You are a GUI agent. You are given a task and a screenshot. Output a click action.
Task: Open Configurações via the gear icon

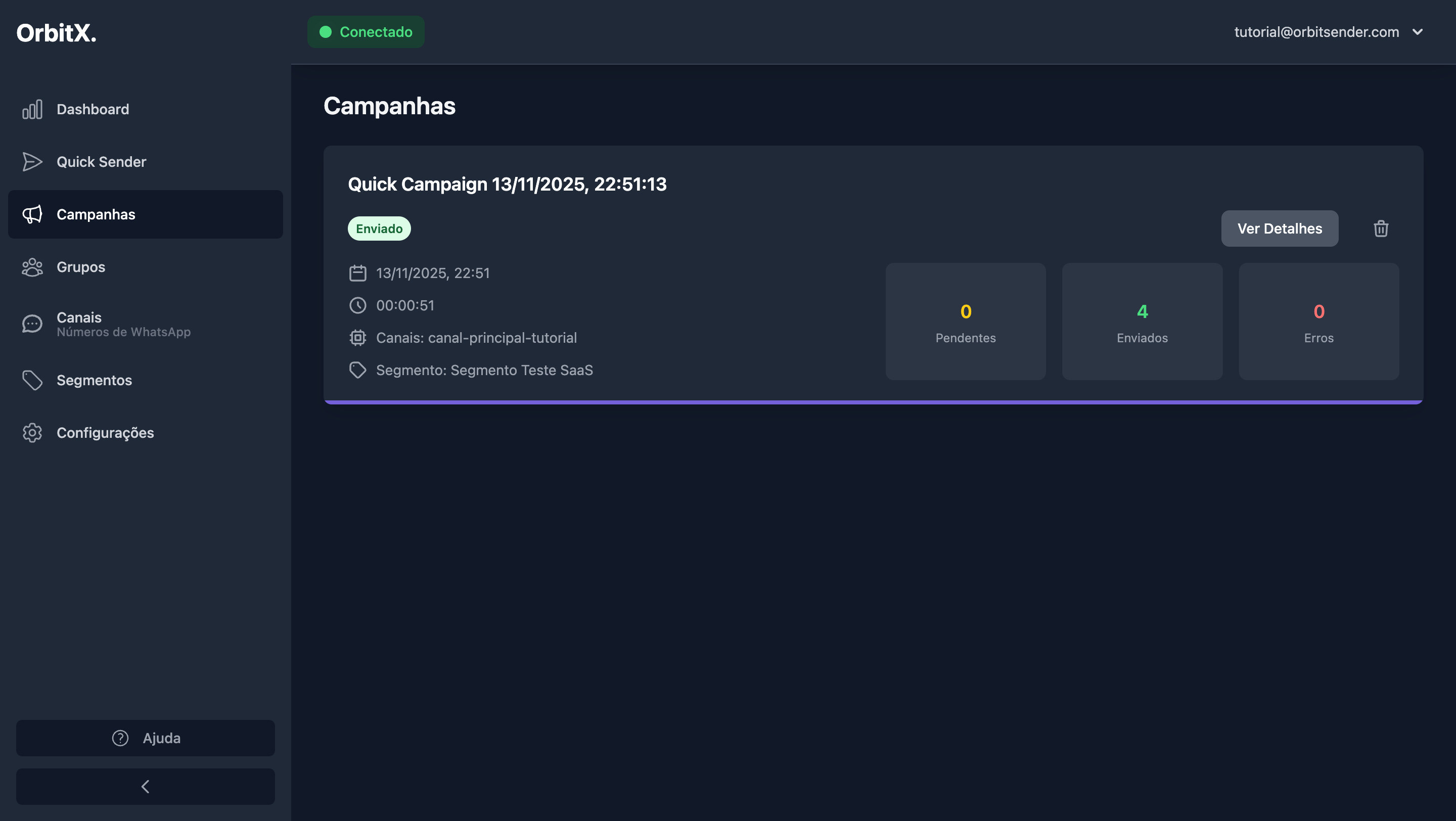point(32,432)
